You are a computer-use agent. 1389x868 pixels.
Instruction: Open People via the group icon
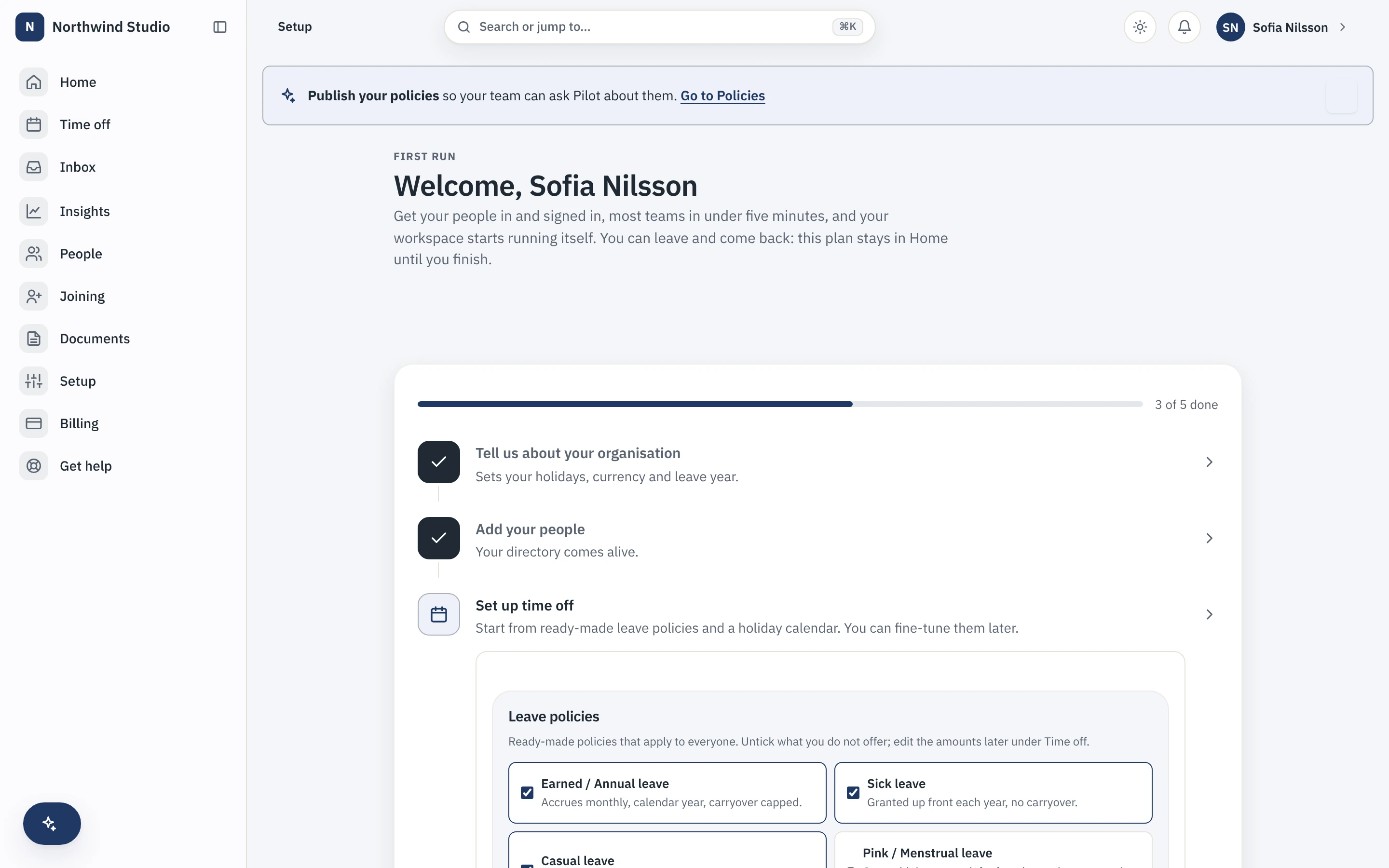(34, 254)
